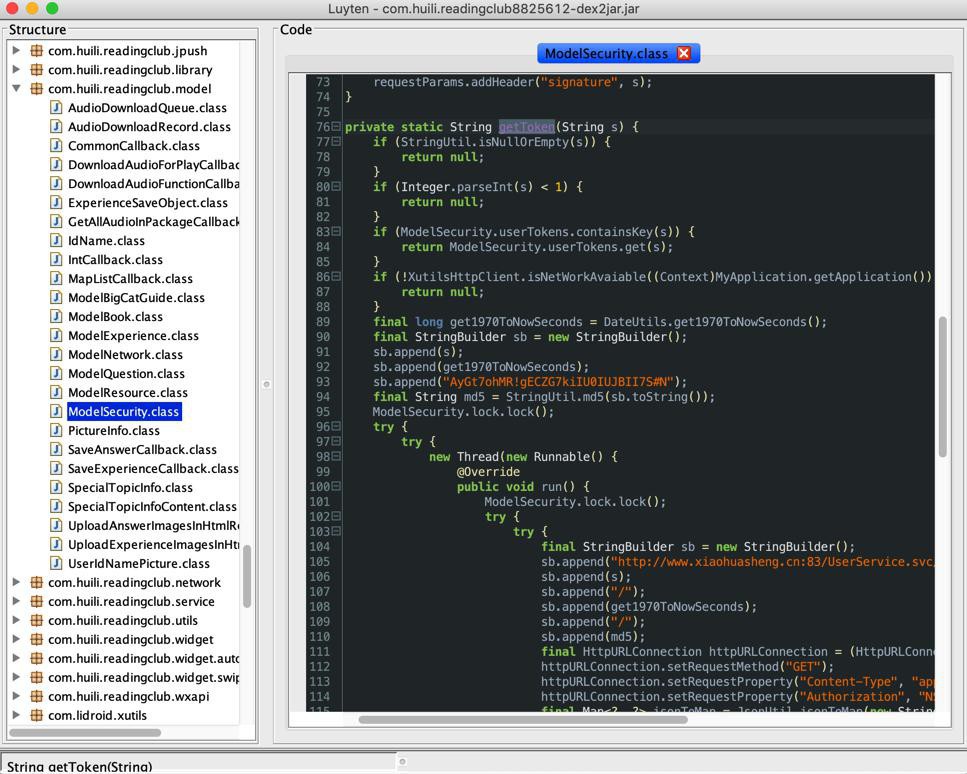
Task: Fold the getToken method at line 76
Action: (336, 127)
